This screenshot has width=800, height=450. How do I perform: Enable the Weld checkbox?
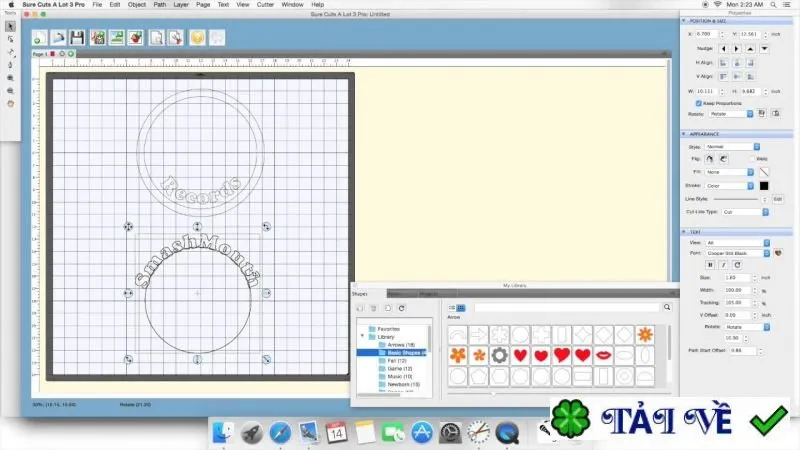752,159
